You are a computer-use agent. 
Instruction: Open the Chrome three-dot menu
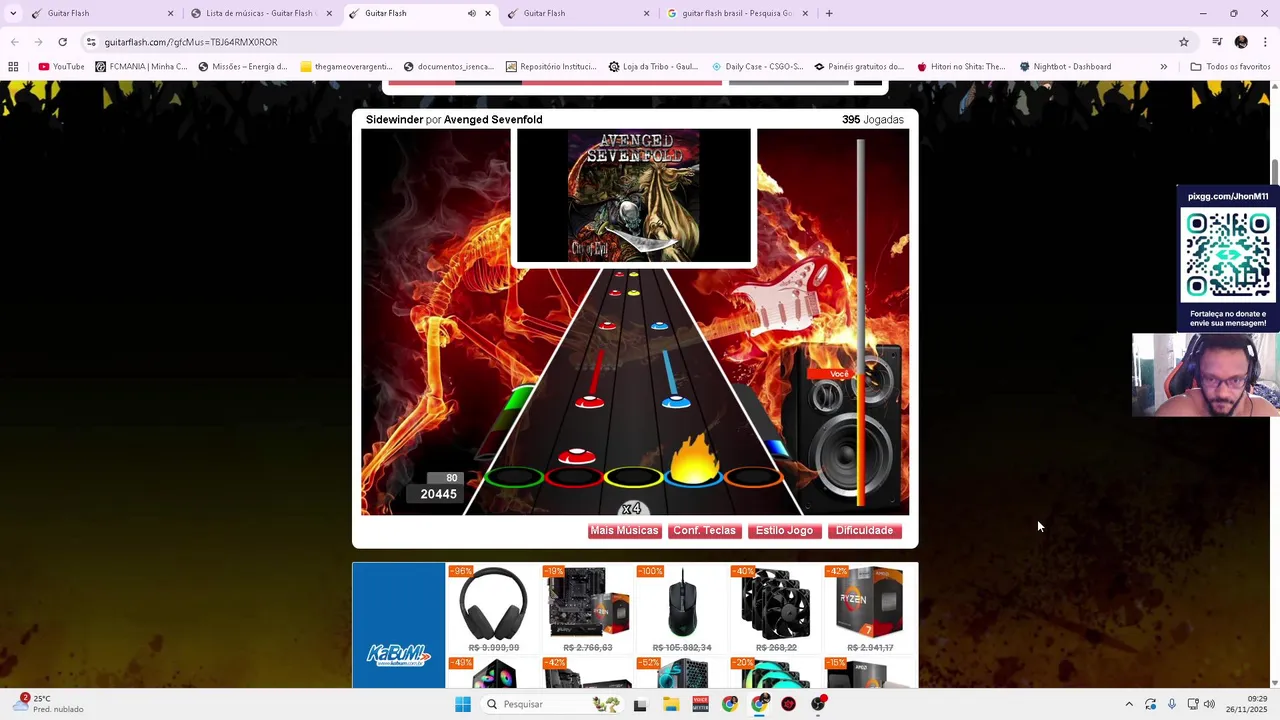[x=1265, y=42]
